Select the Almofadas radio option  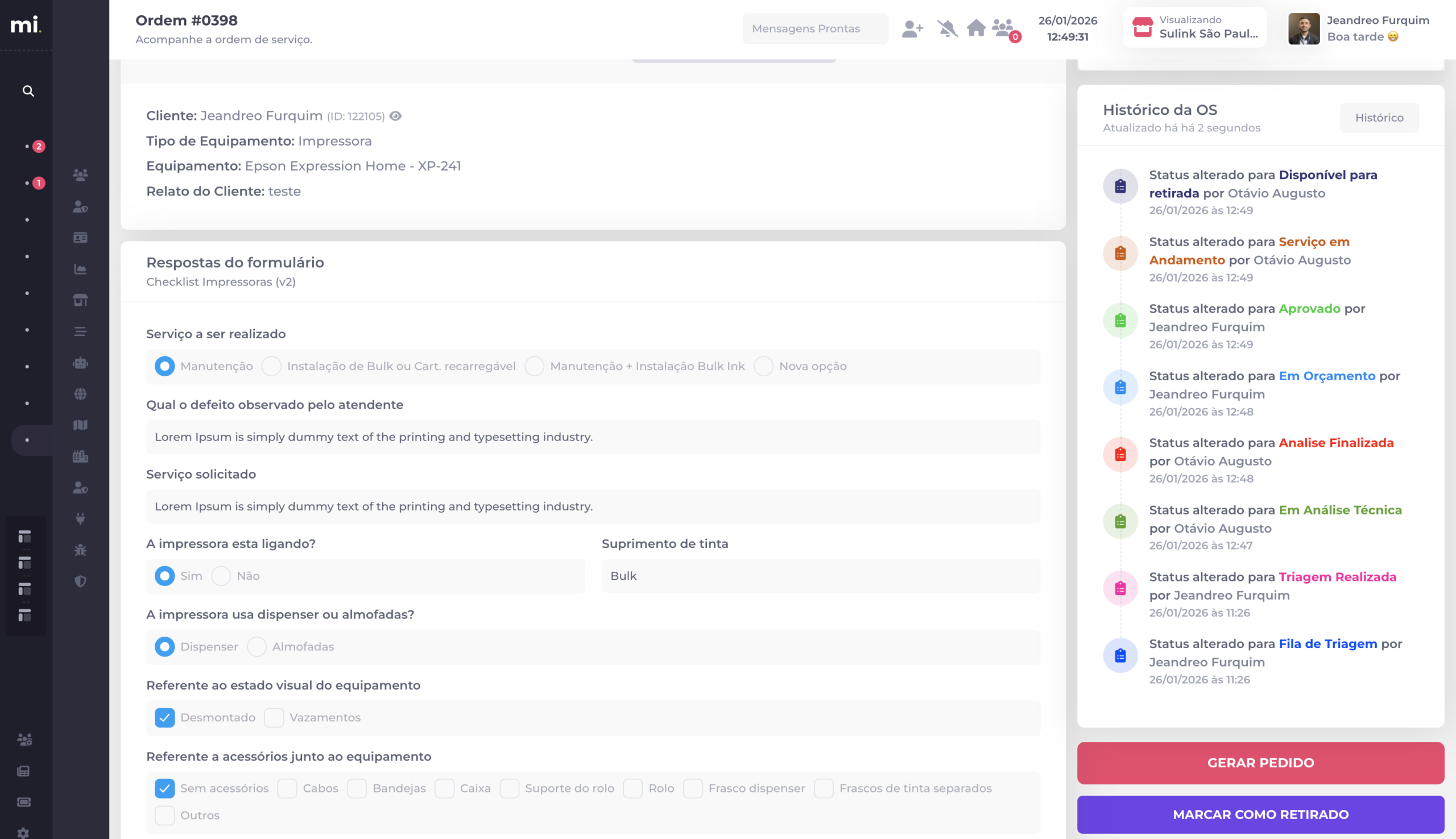257,646
